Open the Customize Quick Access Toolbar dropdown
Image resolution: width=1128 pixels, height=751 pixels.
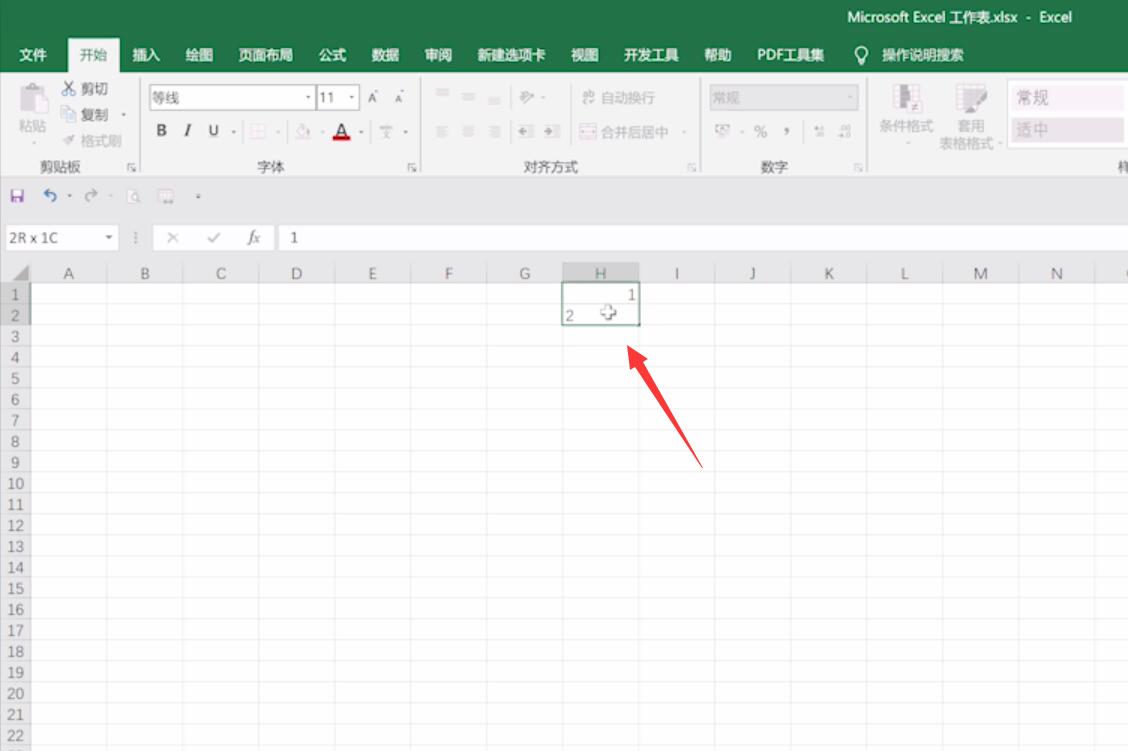198,196
